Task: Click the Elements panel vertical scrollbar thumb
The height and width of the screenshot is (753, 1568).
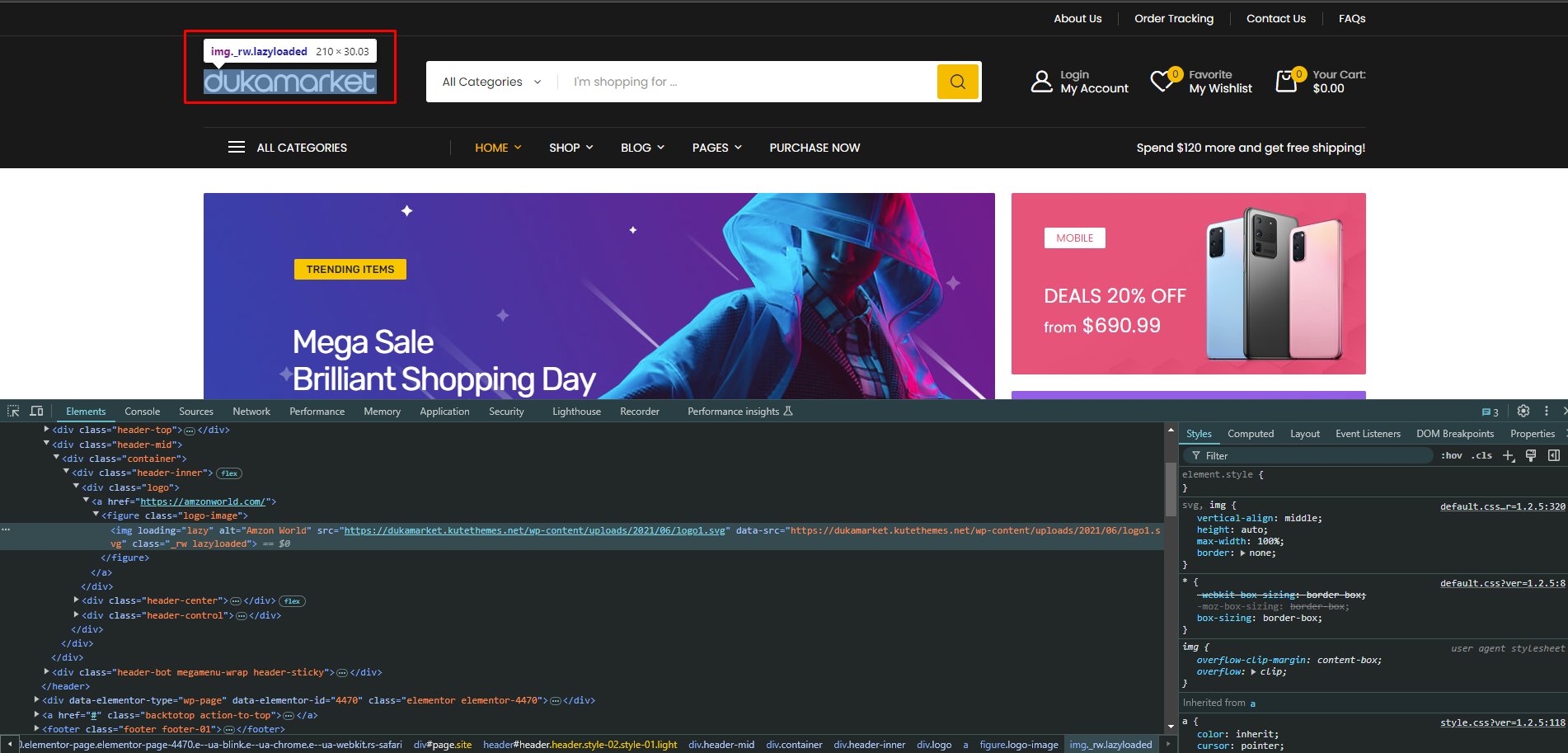Action: pyautogui.click(x=1170, y=488)
